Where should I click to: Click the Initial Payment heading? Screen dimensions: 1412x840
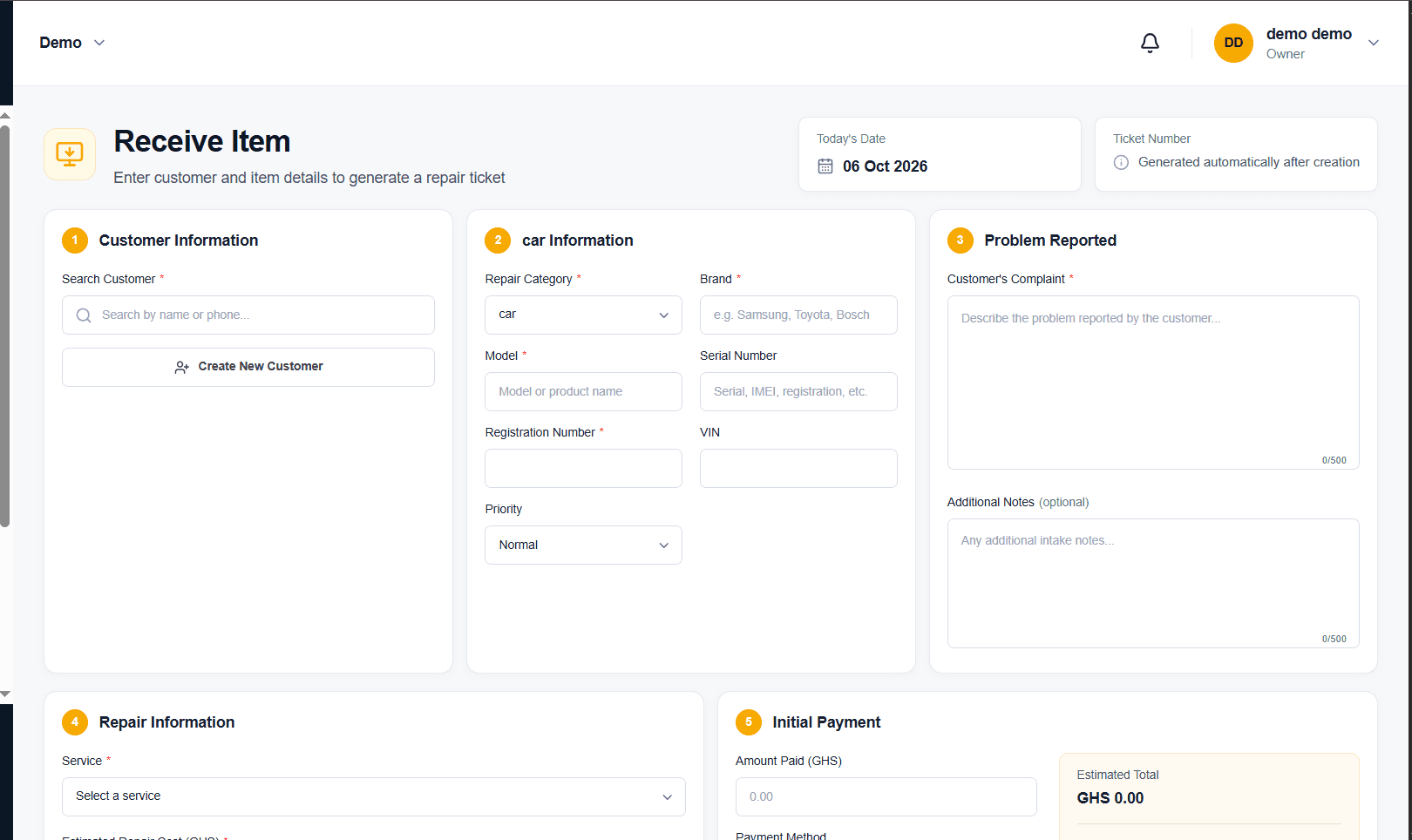tap(826, 722)
